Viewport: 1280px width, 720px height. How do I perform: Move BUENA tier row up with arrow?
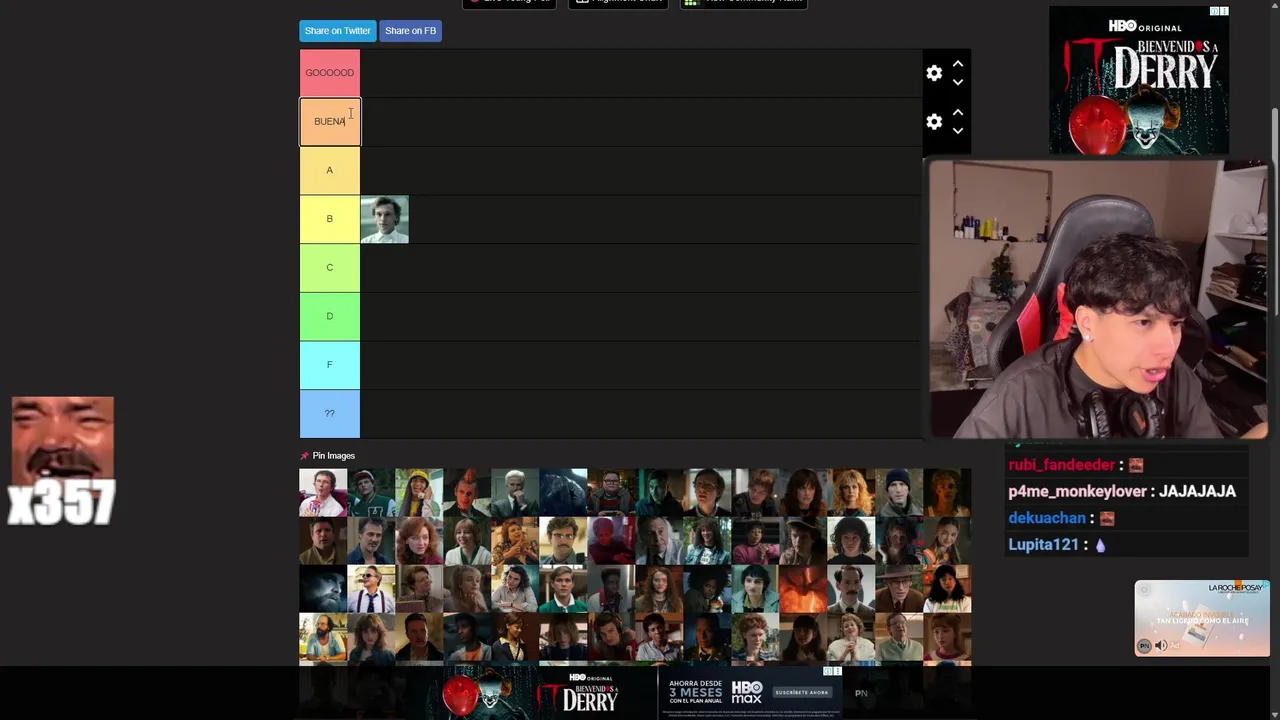click(958, 112)
